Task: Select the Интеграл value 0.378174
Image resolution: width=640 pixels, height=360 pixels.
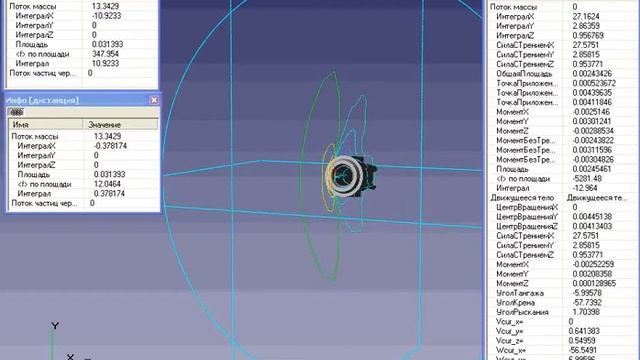Action: click(x=109, y=193)
